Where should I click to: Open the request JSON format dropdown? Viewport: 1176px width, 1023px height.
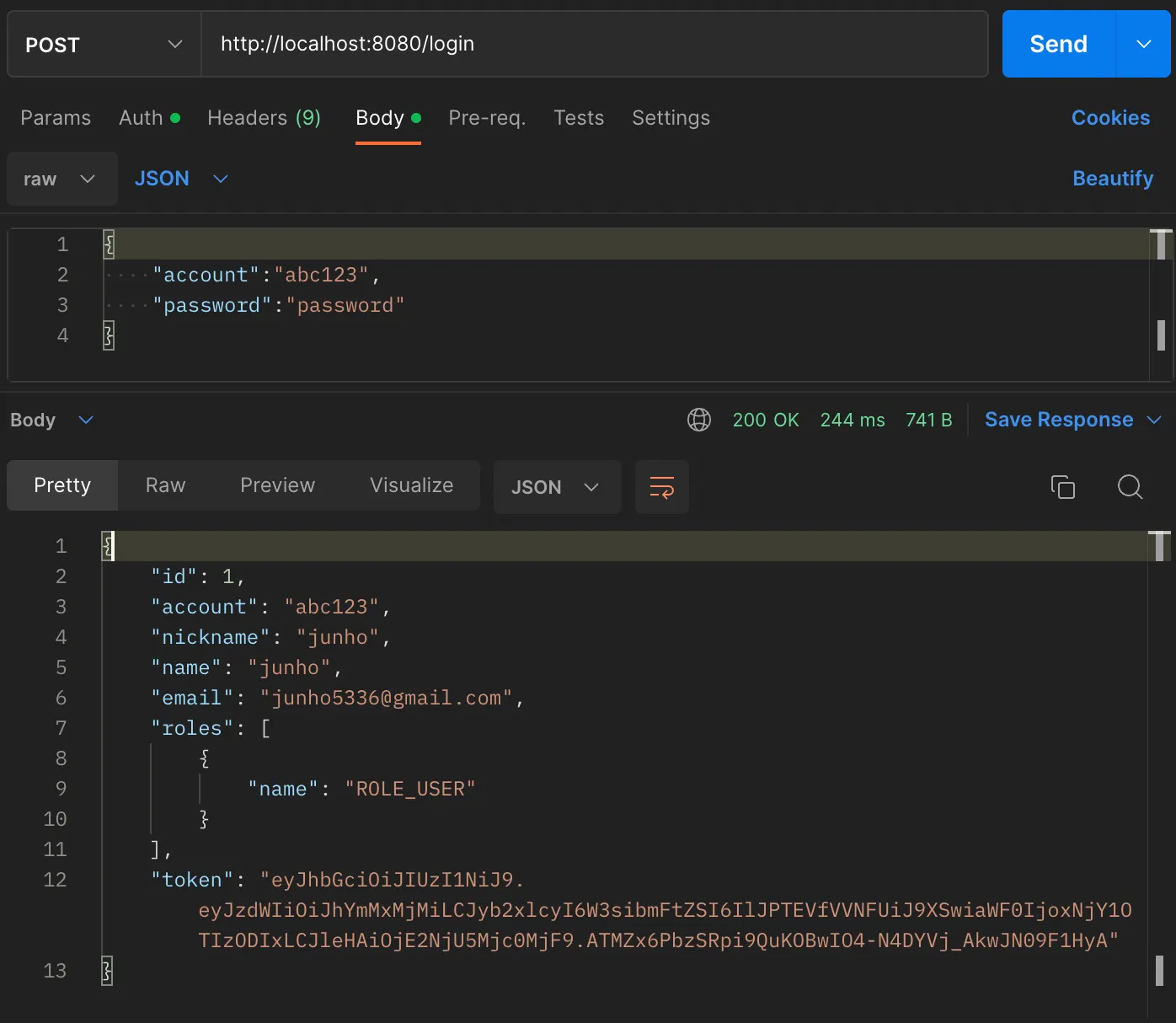[181, 179]
